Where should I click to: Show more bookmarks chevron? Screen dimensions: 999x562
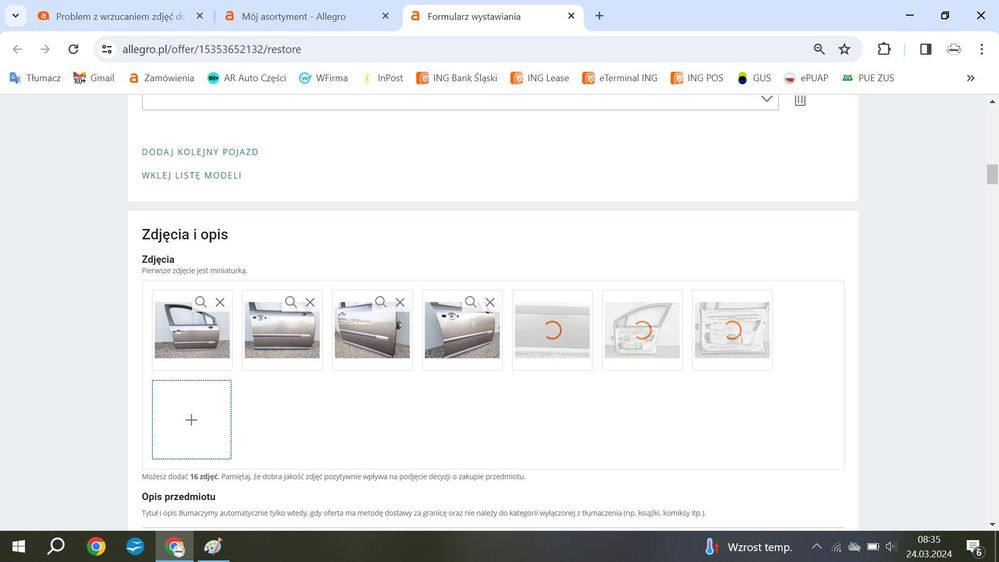[970, 78]
